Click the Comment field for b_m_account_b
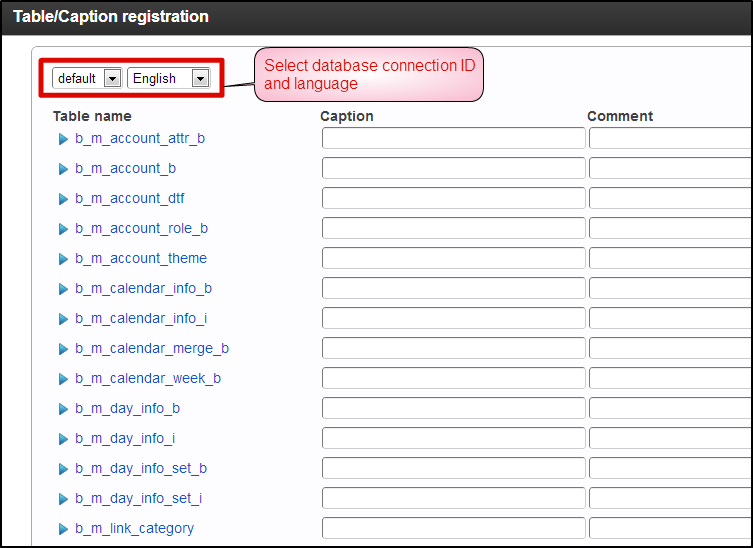 point(670,168)
